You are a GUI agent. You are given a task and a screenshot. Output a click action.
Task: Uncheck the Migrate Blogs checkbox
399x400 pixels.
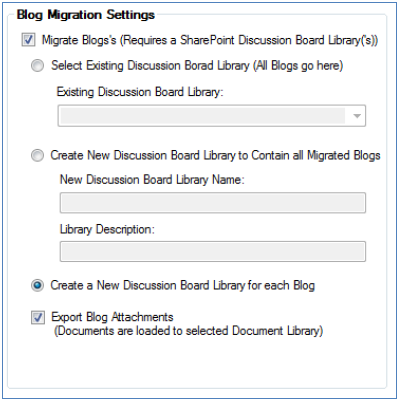click(28, 40)
